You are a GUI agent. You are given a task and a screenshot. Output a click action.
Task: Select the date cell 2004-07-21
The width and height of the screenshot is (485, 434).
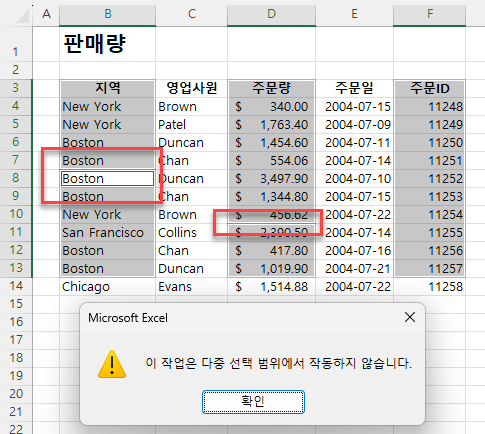pos(354,268)
